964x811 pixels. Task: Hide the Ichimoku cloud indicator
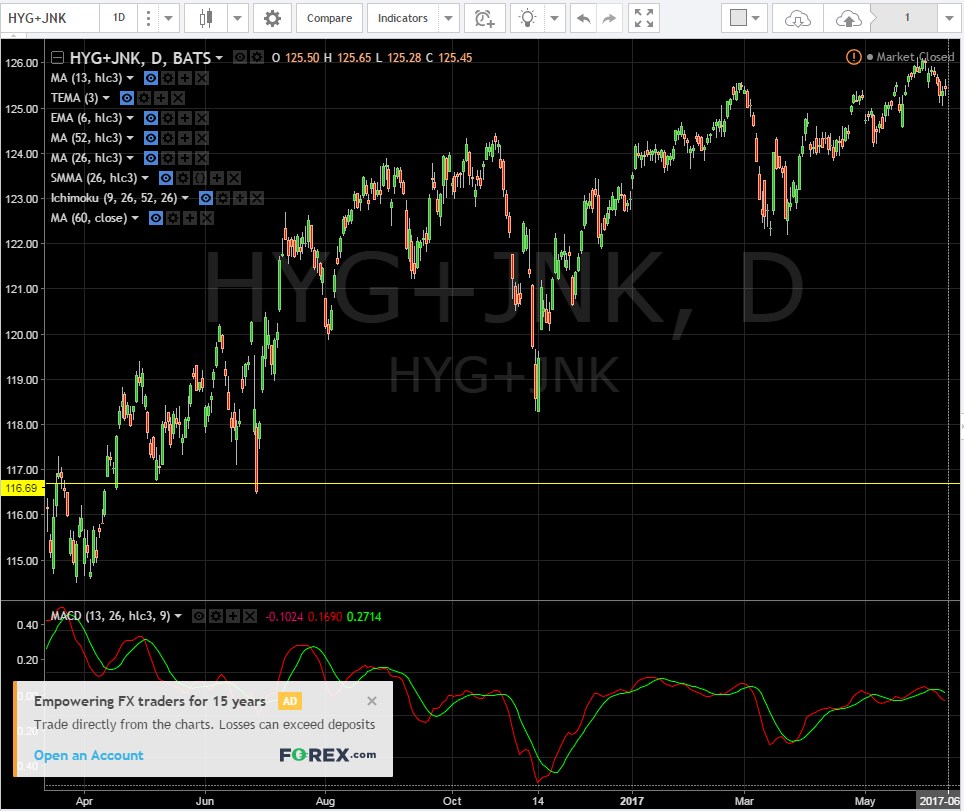point(206,198)
